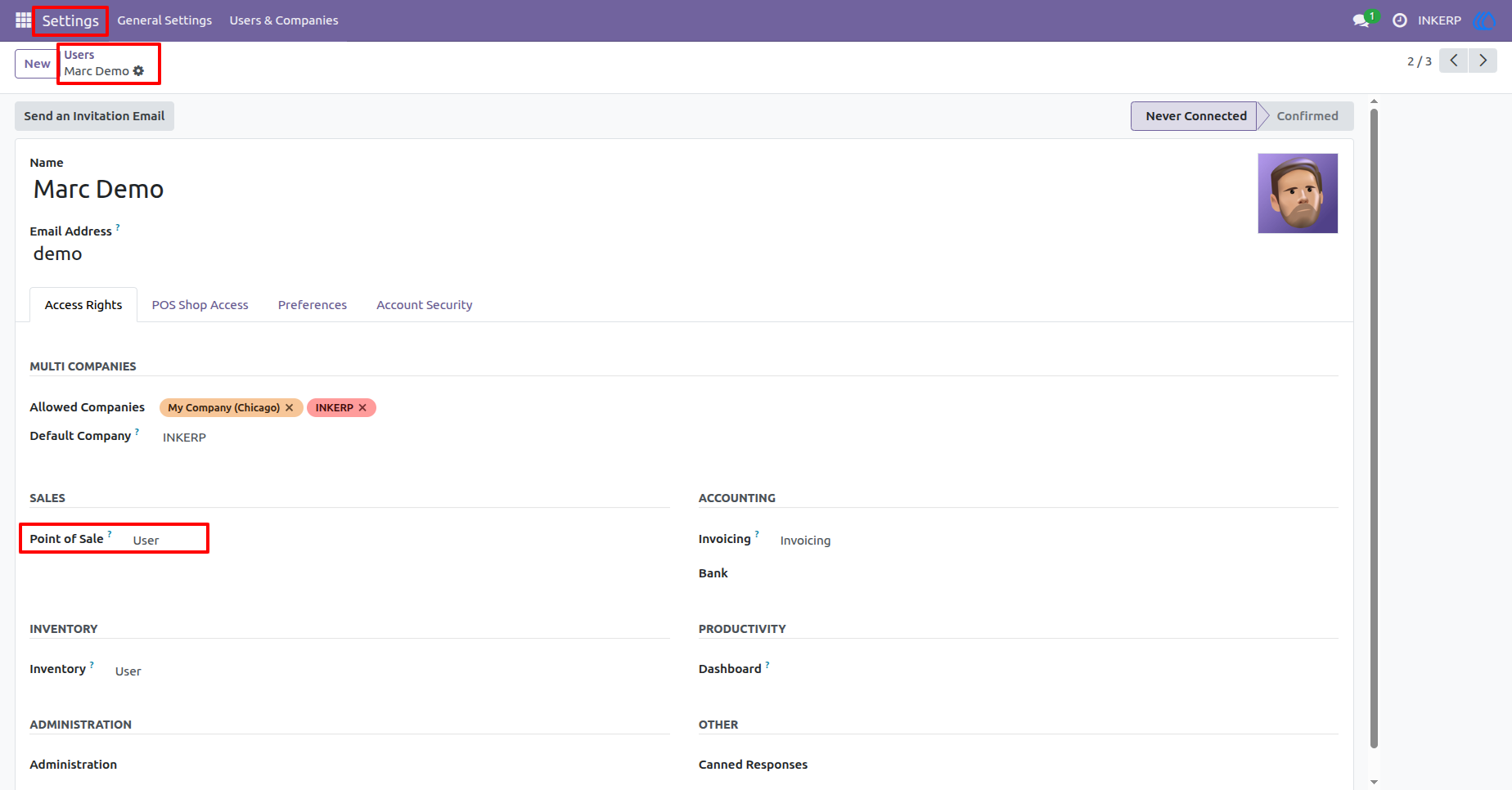Screen dimensions: 1512x790
Task: Select the Access Rights tab
Action: 83,305
